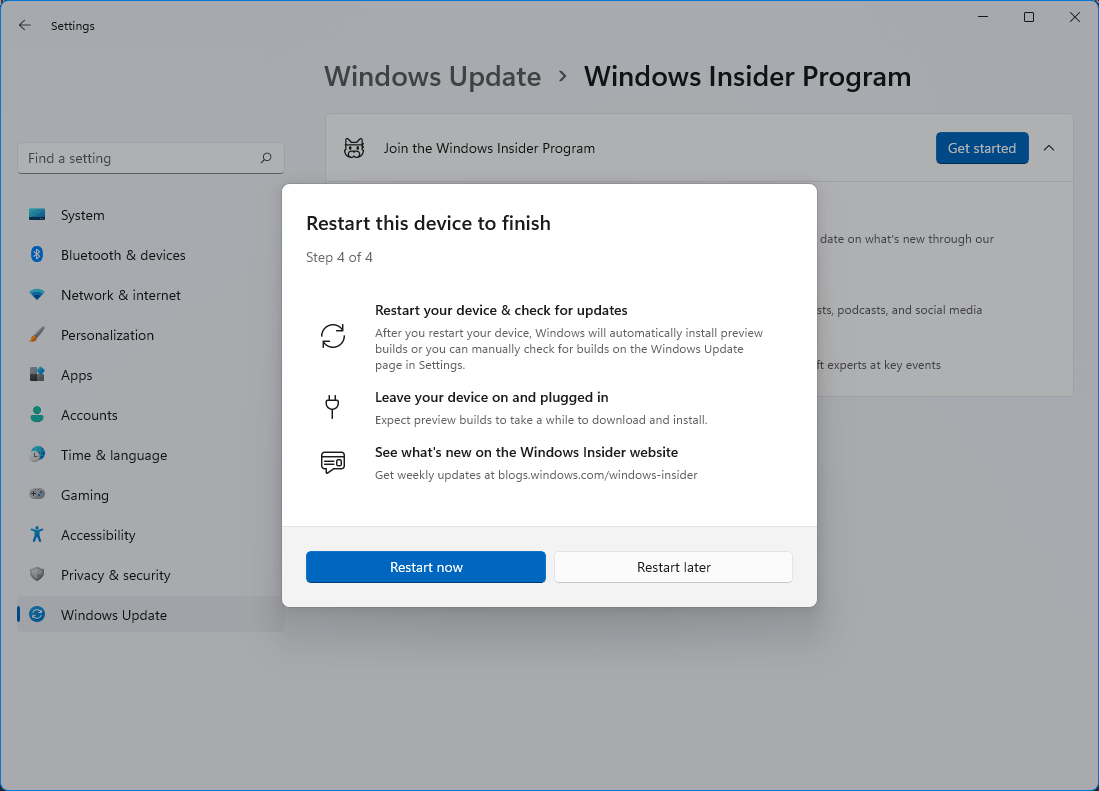Click the Accounts person icon
The width and height of the screenshot is (1099, 791).
37,415
